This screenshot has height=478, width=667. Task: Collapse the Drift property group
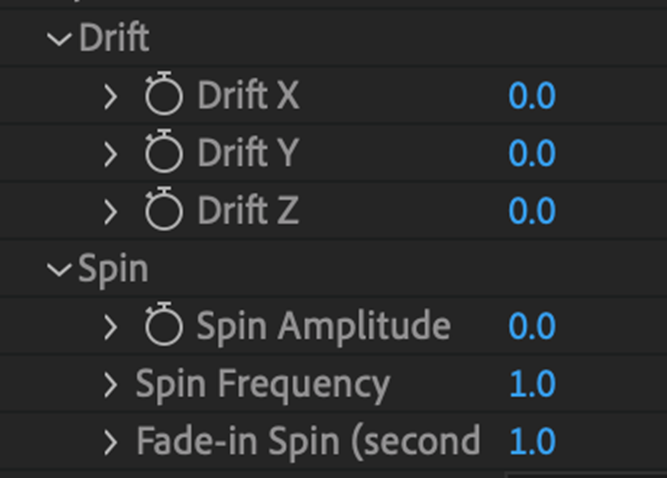(61, 40)
